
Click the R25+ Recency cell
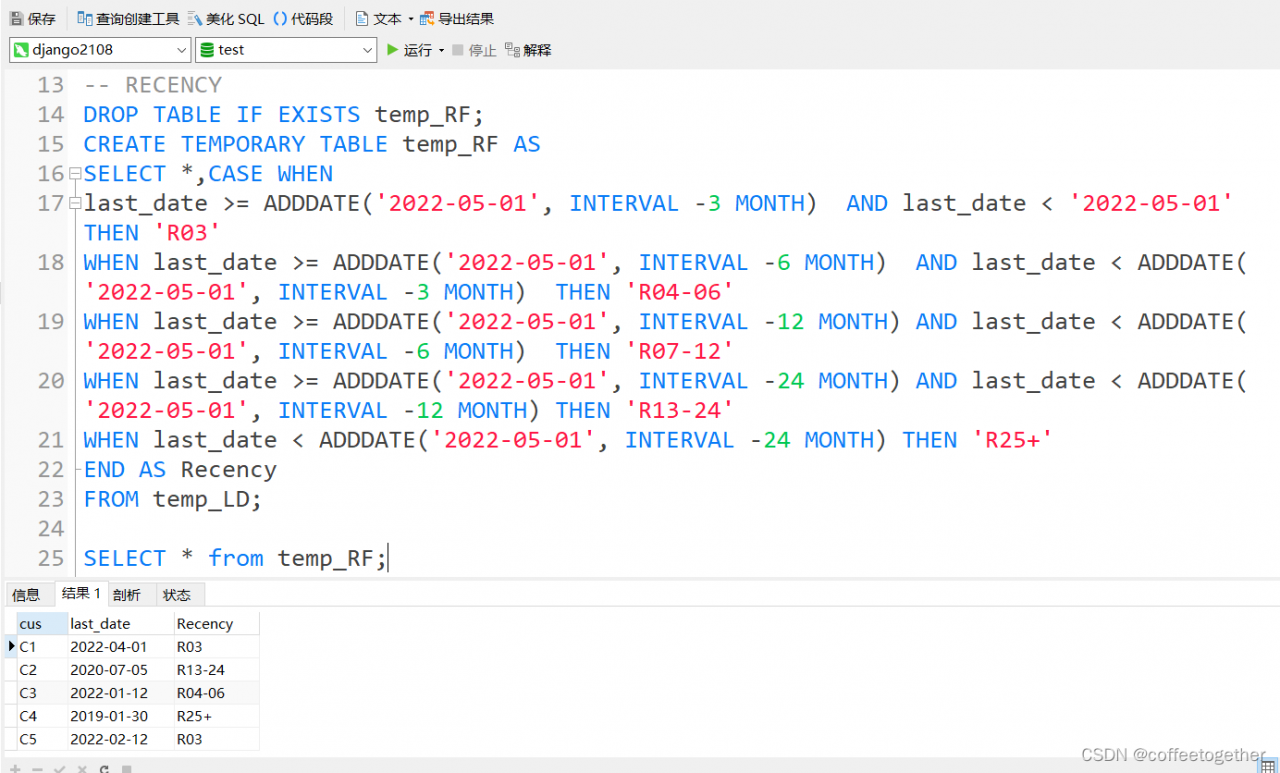click(x=216, y=716)
